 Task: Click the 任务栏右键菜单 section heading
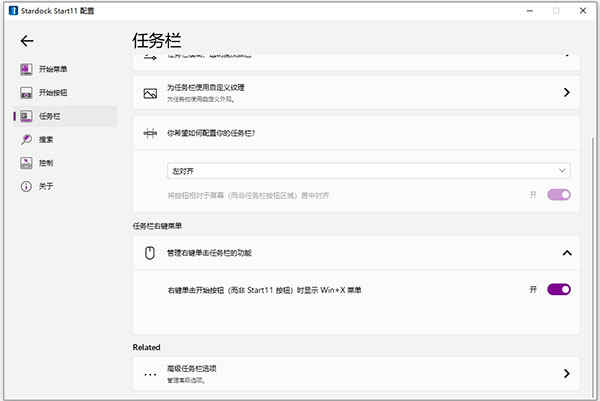pos(157,226)
